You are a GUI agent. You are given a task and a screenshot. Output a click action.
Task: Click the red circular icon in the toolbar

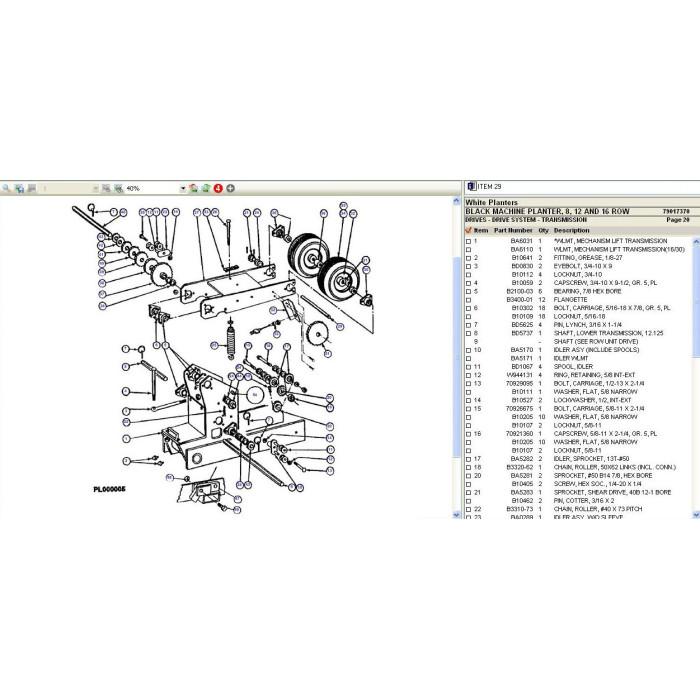(218, 188)
